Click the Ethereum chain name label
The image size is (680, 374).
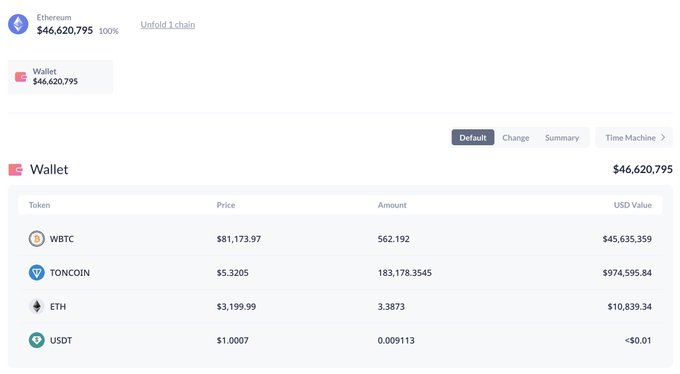[x=54, y=17]
